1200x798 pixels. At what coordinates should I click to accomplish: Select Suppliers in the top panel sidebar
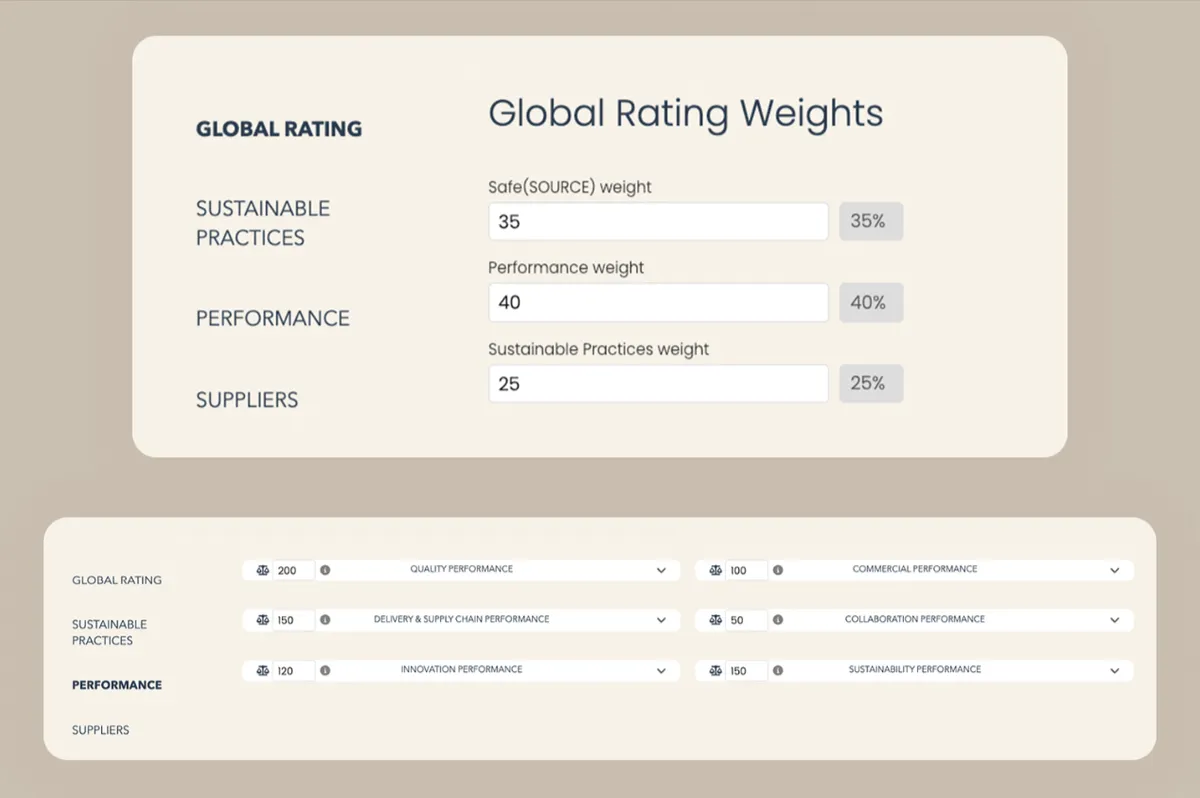[x=247, y=400]
